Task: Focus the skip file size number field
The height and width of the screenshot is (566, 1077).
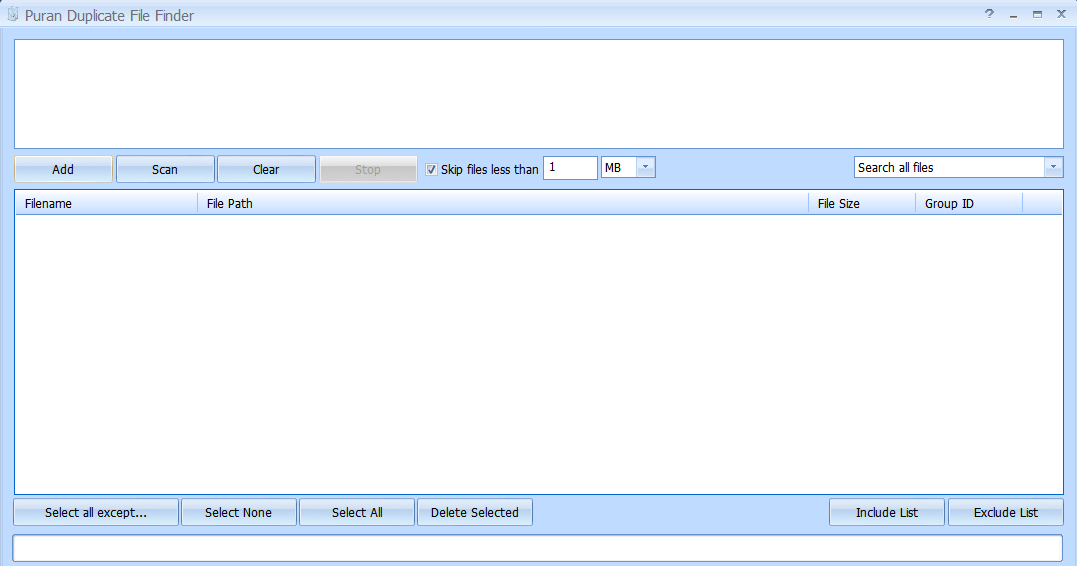Action: [x=570, y=168]
